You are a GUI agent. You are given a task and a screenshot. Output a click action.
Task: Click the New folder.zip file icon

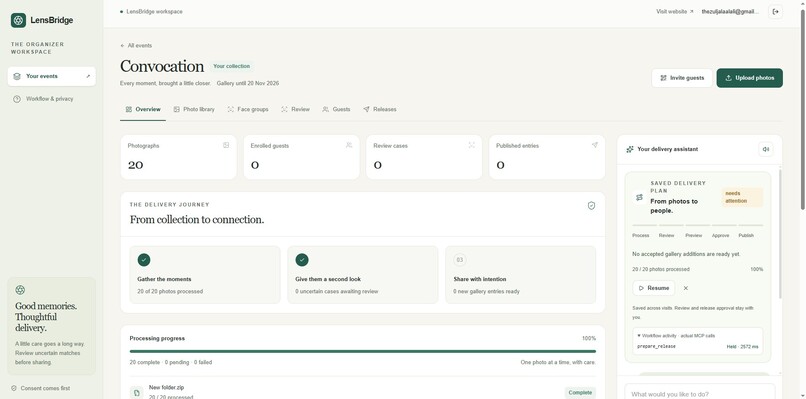(136, 393)
